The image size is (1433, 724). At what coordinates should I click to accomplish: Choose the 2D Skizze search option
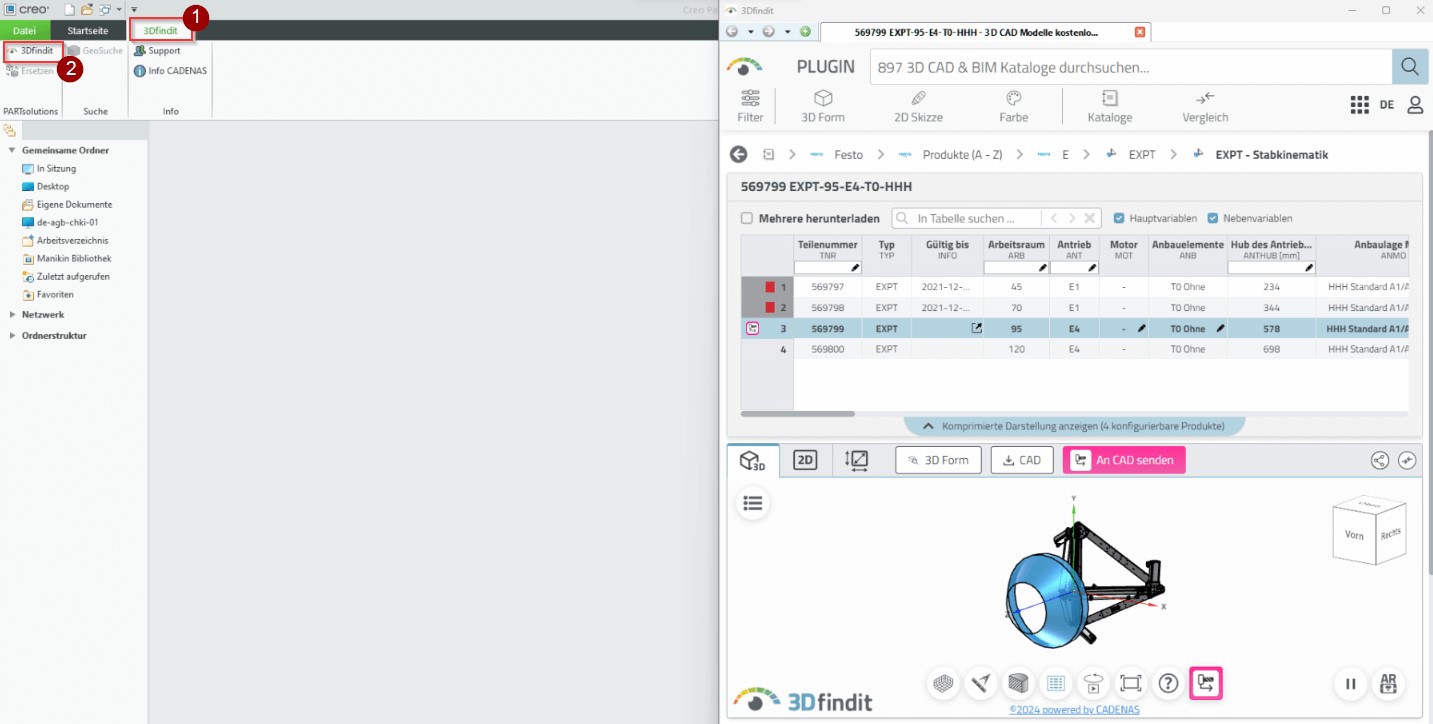(918, 106)
